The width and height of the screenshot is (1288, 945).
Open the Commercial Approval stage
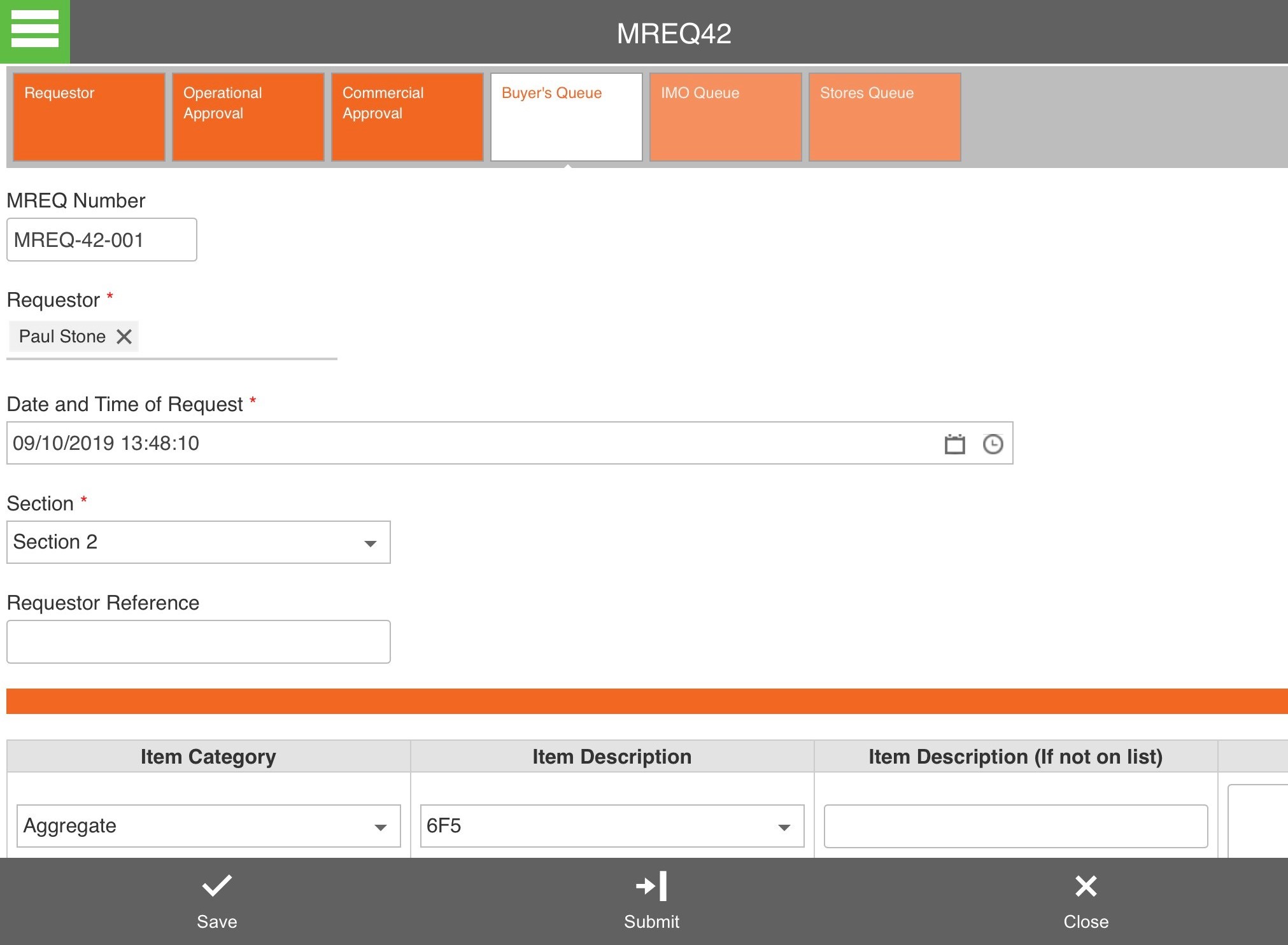tap(407, 116)
